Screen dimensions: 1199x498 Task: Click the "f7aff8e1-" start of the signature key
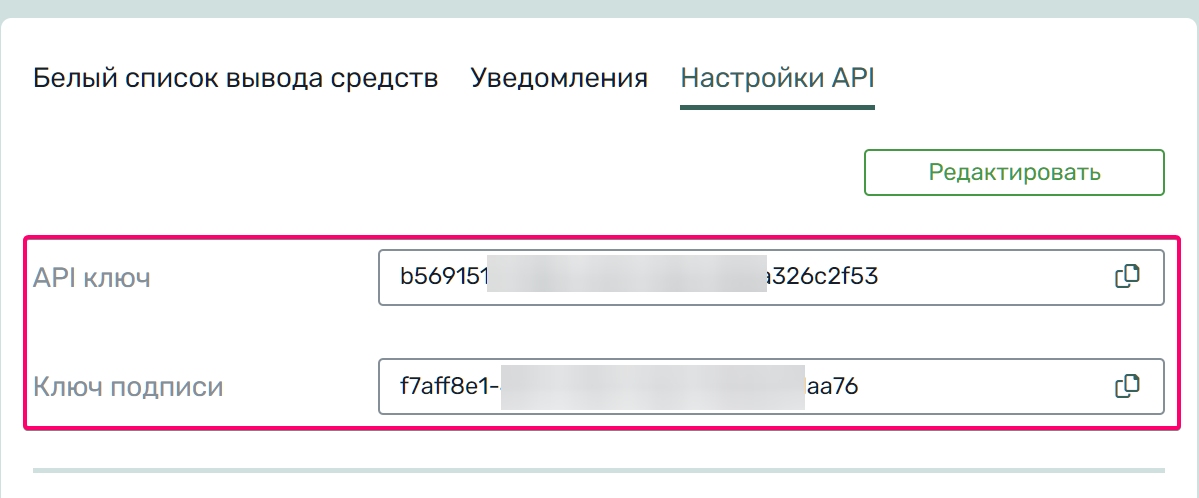[x=449, y=386]
